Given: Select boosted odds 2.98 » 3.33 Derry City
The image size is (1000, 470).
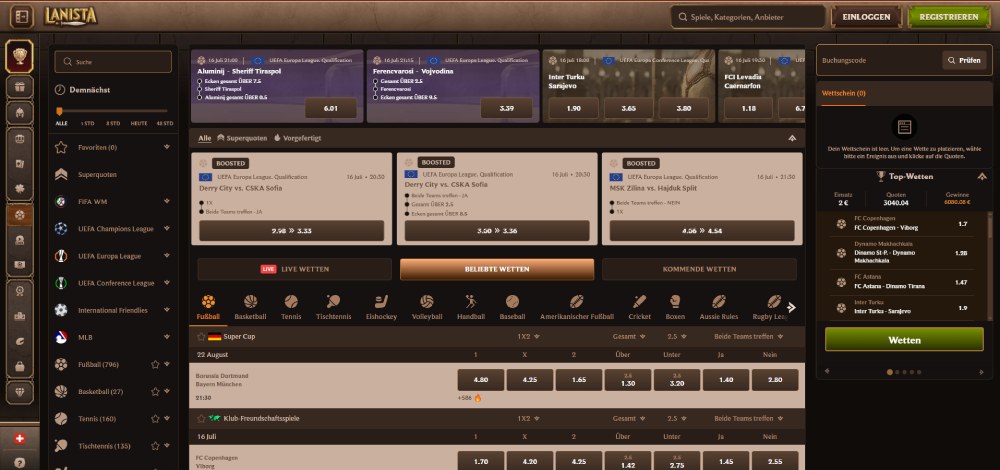Looking at the screenshot, I should pos(292,230).
